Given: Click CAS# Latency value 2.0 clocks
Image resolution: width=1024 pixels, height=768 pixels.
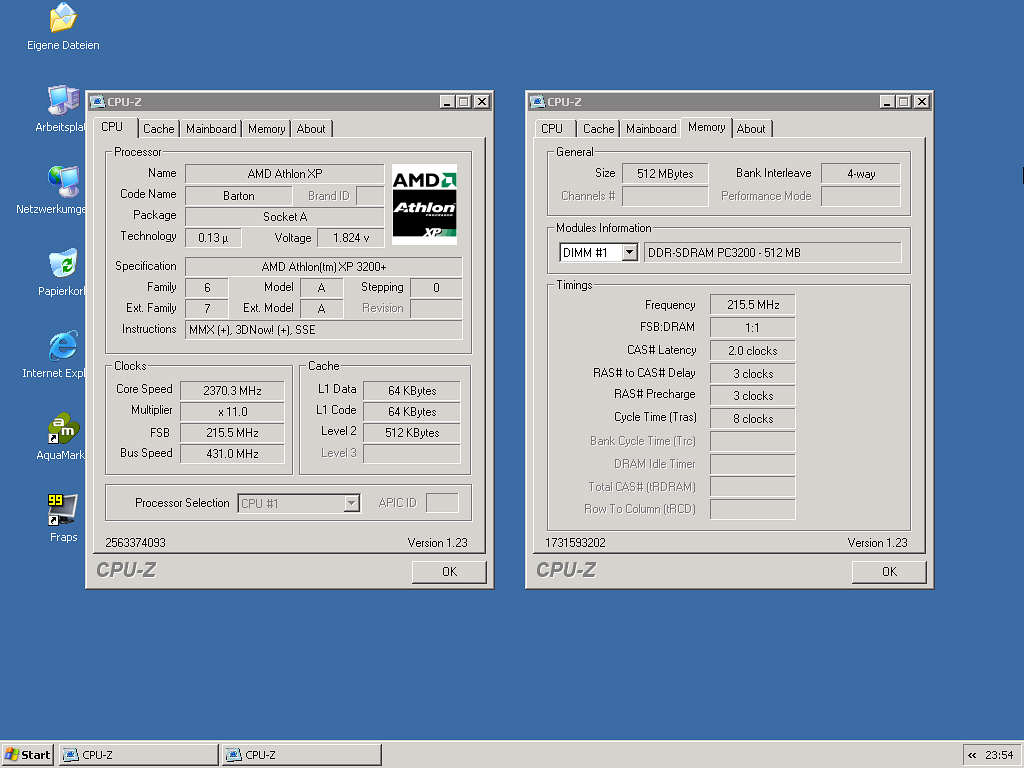Looking at the screenshot, I should pos(753,351).
